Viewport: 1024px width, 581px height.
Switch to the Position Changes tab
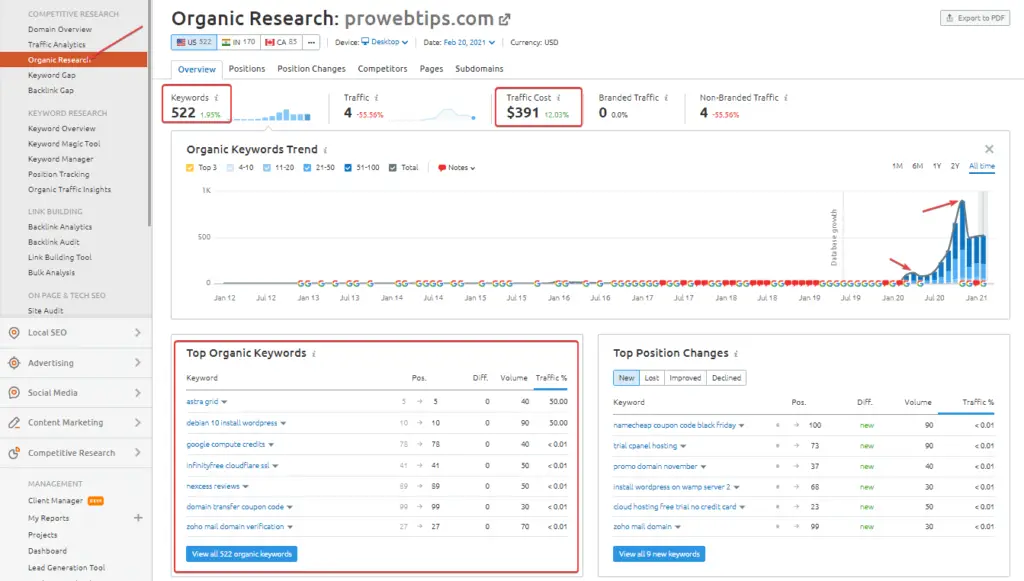coord(312,69)
